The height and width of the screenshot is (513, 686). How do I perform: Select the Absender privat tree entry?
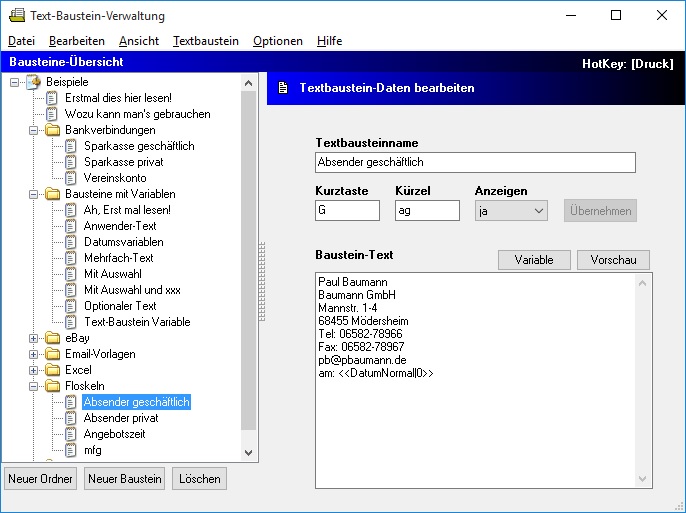(x=120, y=418)
